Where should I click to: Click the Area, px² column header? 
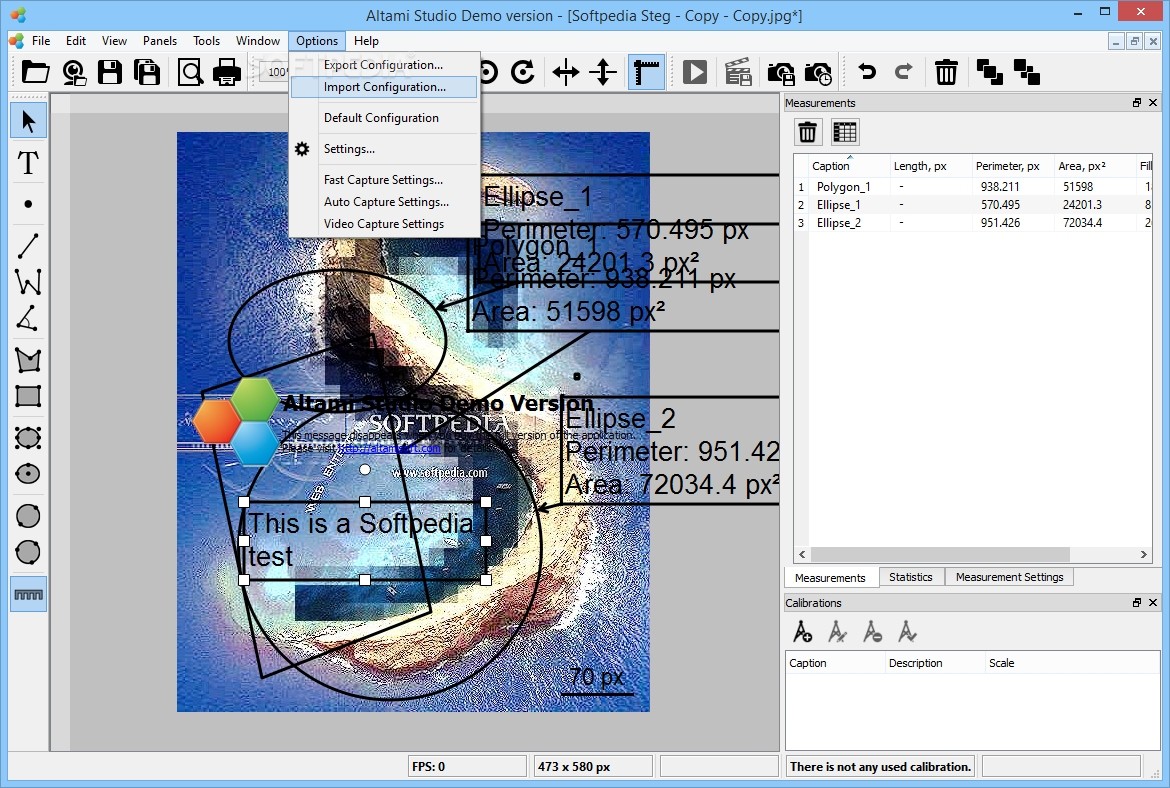(1094, 166)
